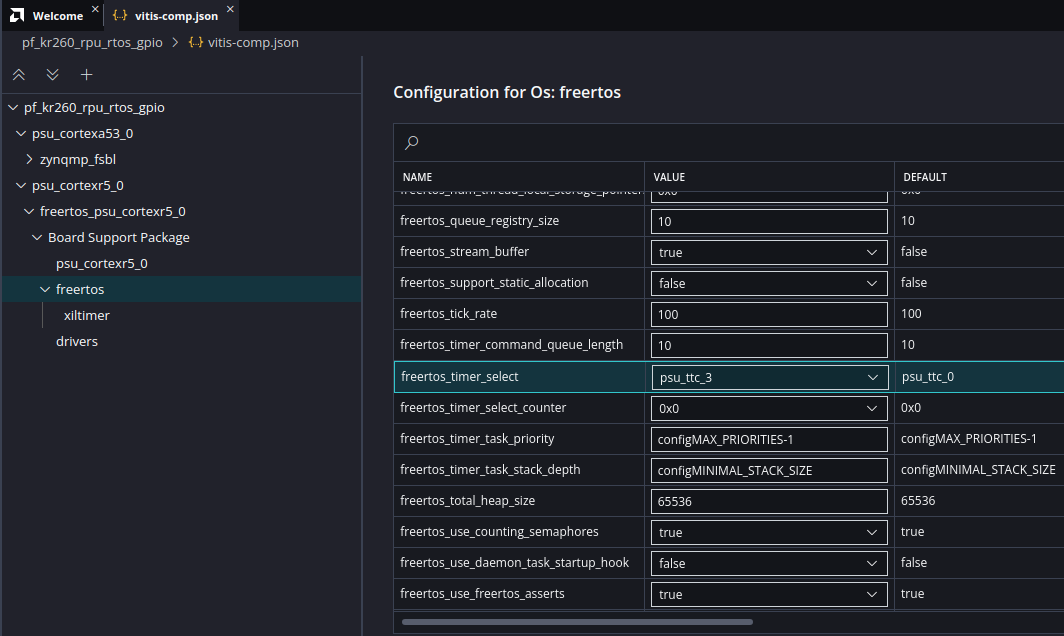Click the search magnifier icon
The height and width of the screenshot is (636, 1064).
coord(411,143)
